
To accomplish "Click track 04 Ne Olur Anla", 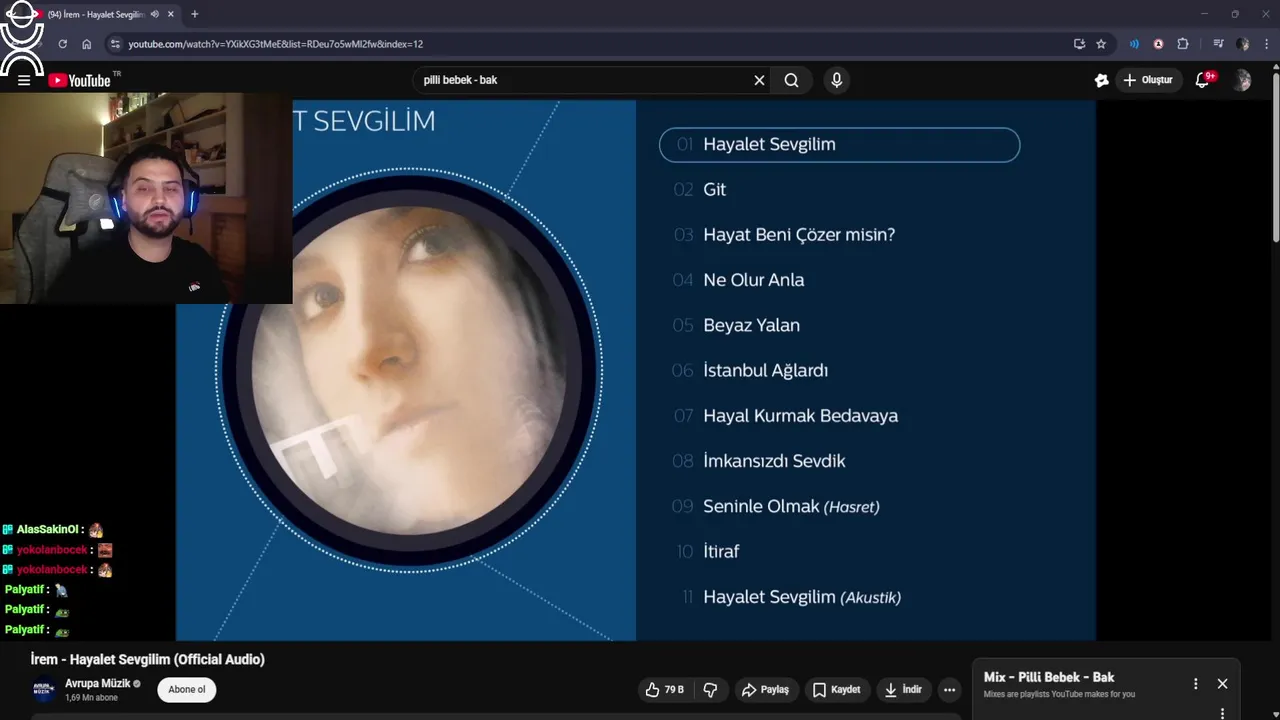I will [739, 280].
